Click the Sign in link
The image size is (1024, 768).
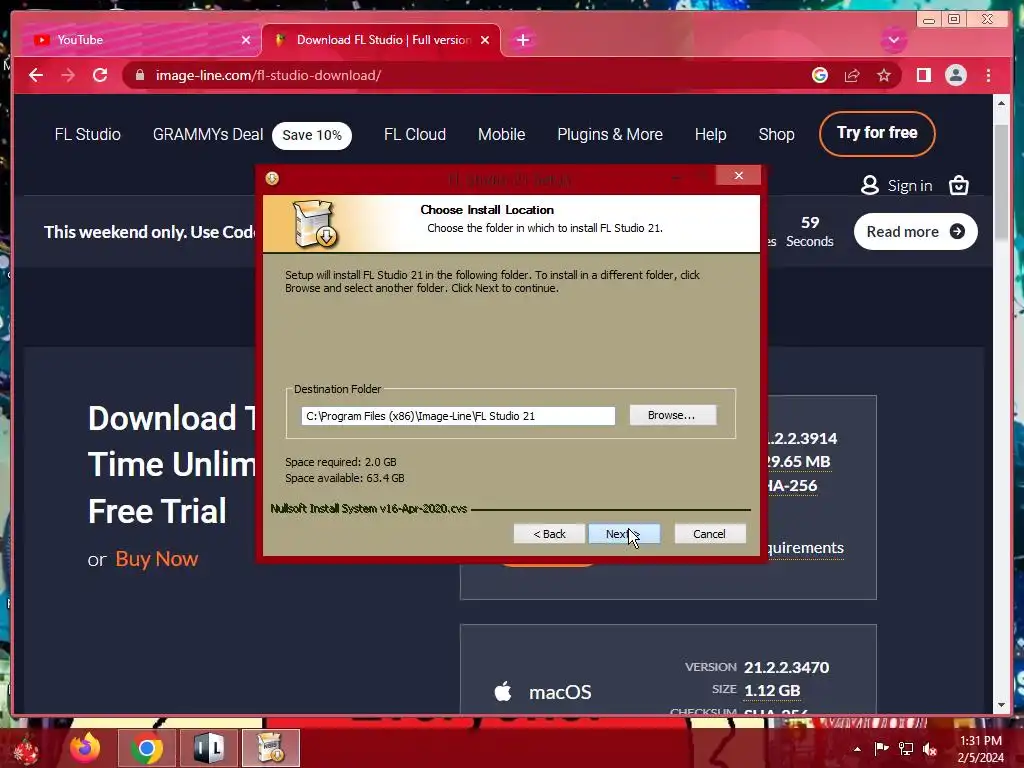[x=909, y=185]
